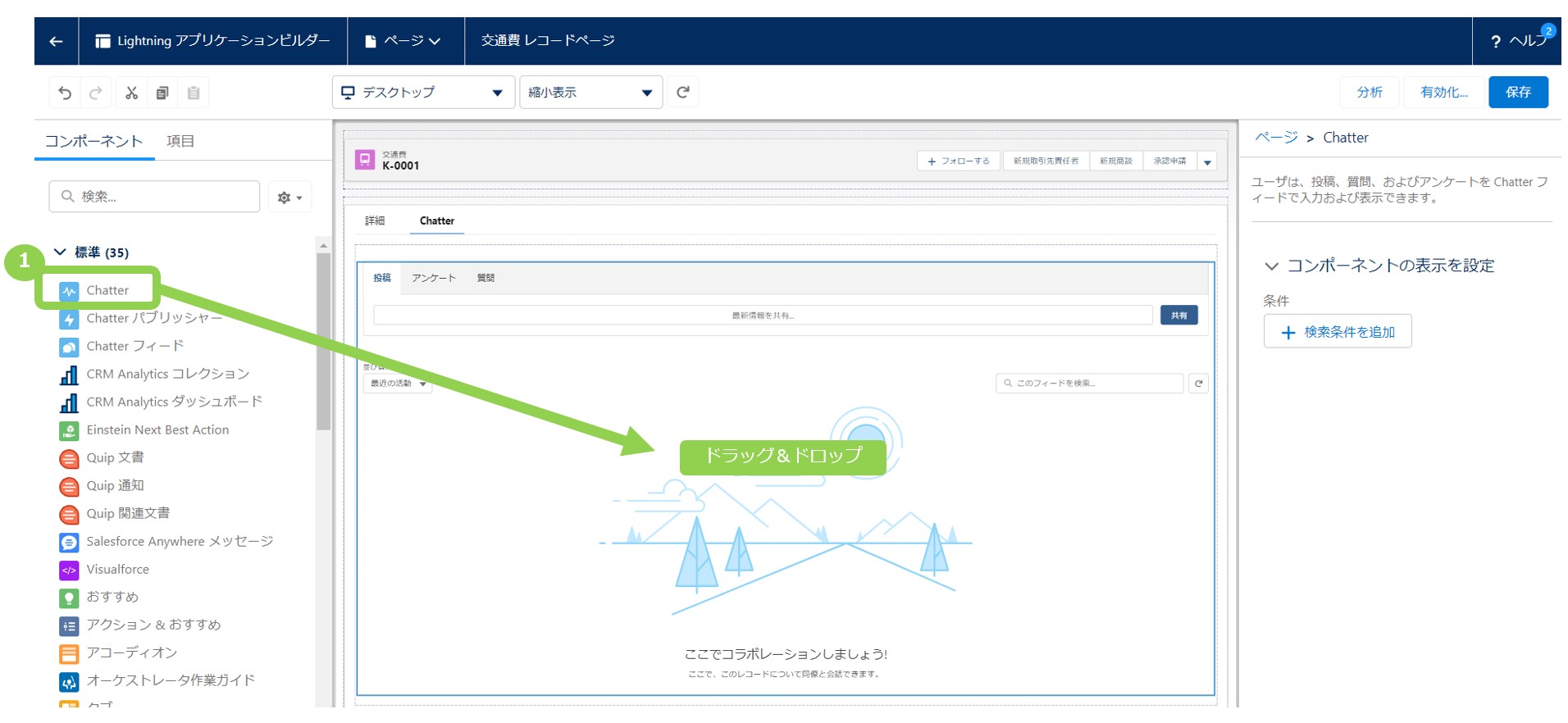The image size is (1568, 723).
Task: Click the feed refresh icon in Chatter
Action: click(x=1198, y=384)
